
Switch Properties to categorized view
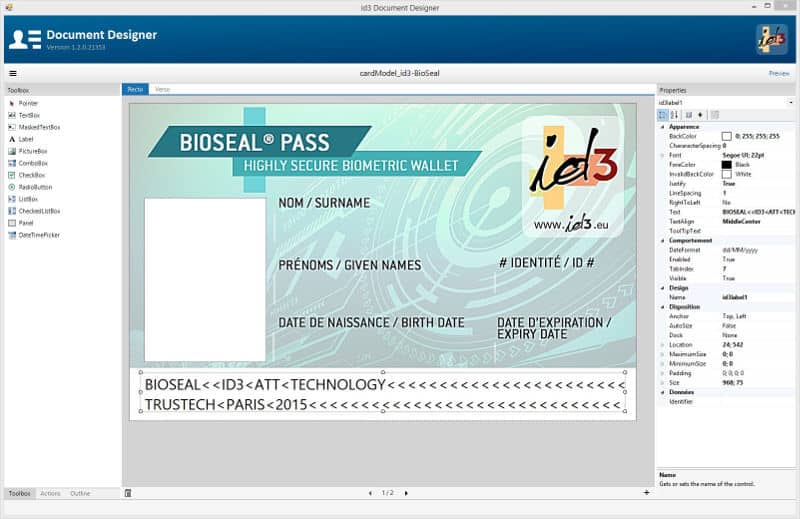663,115
